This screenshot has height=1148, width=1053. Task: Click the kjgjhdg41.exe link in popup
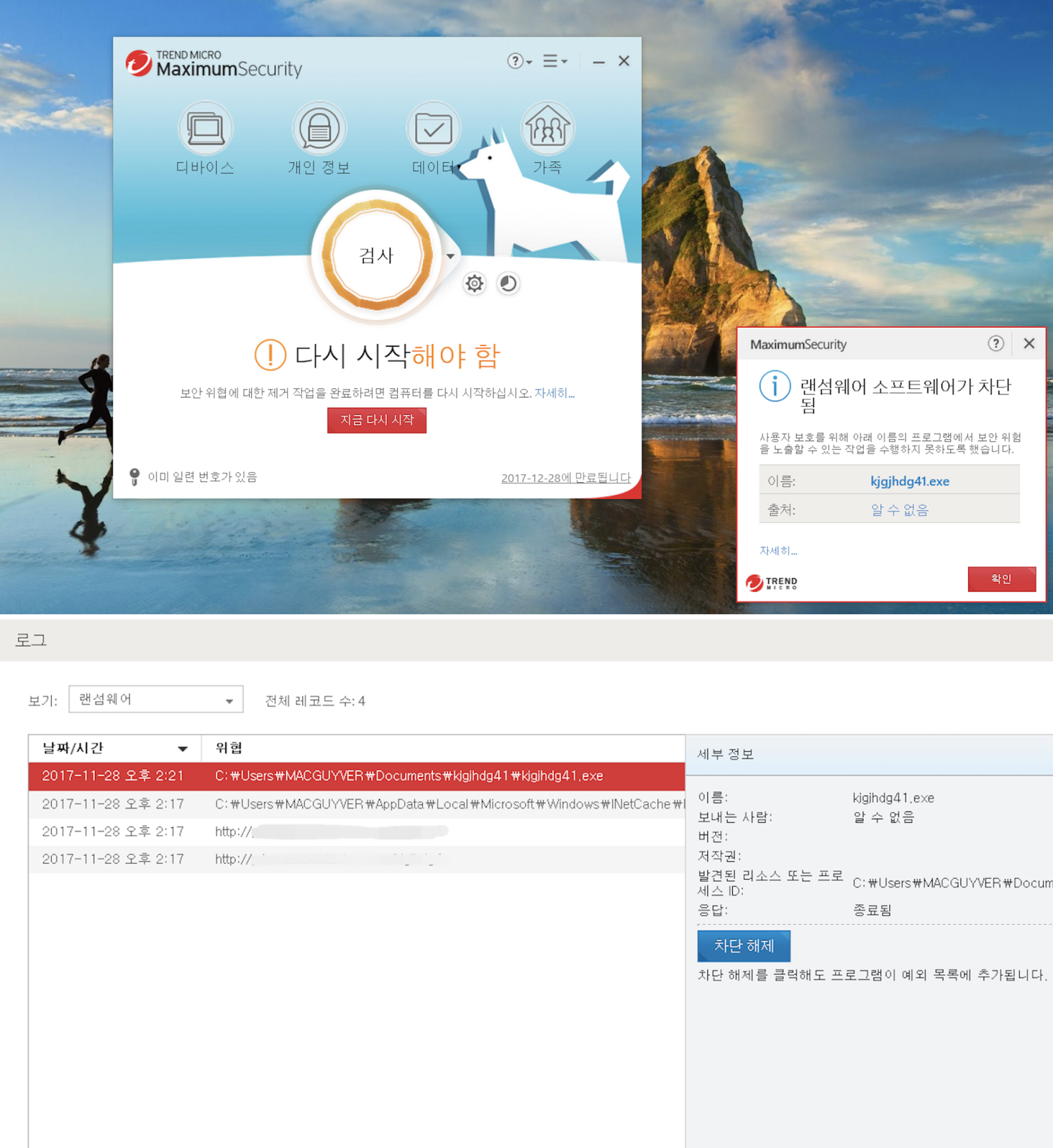[909, 481]
